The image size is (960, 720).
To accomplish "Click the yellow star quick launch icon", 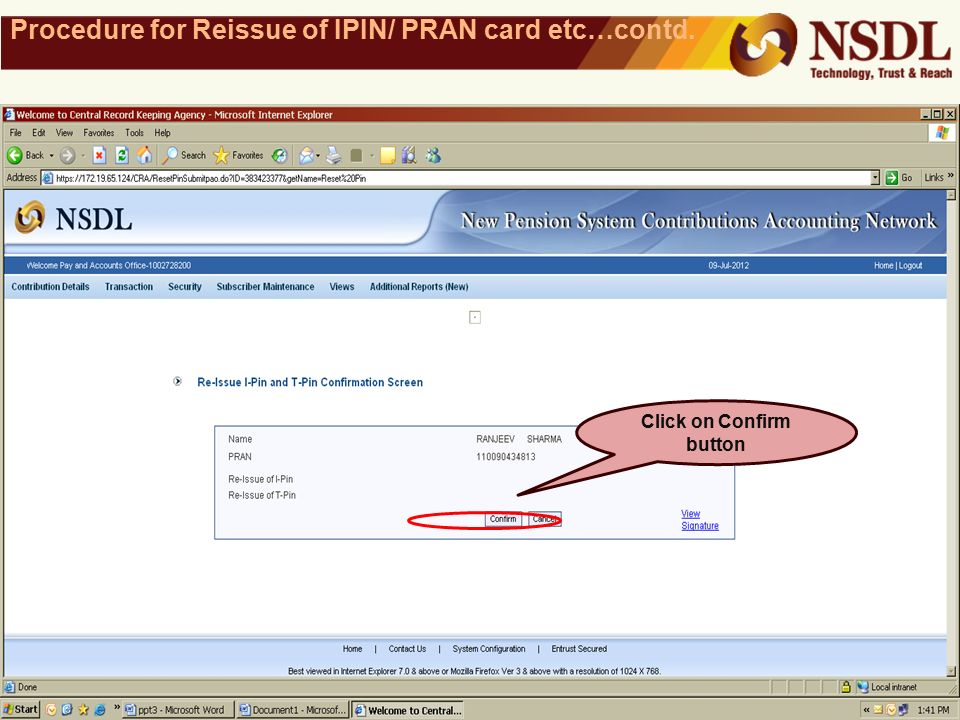I will [83, 710].
